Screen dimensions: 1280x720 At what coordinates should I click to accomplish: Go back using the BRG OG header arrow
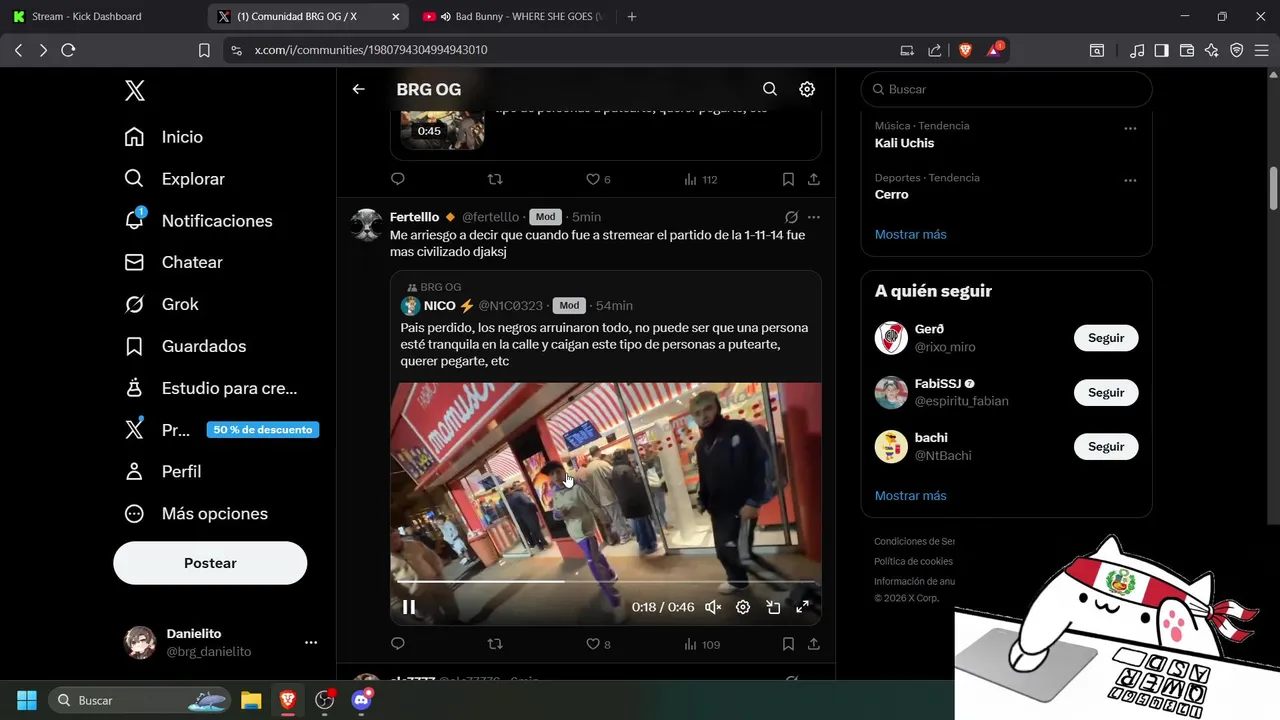click(x=358, y=89)
